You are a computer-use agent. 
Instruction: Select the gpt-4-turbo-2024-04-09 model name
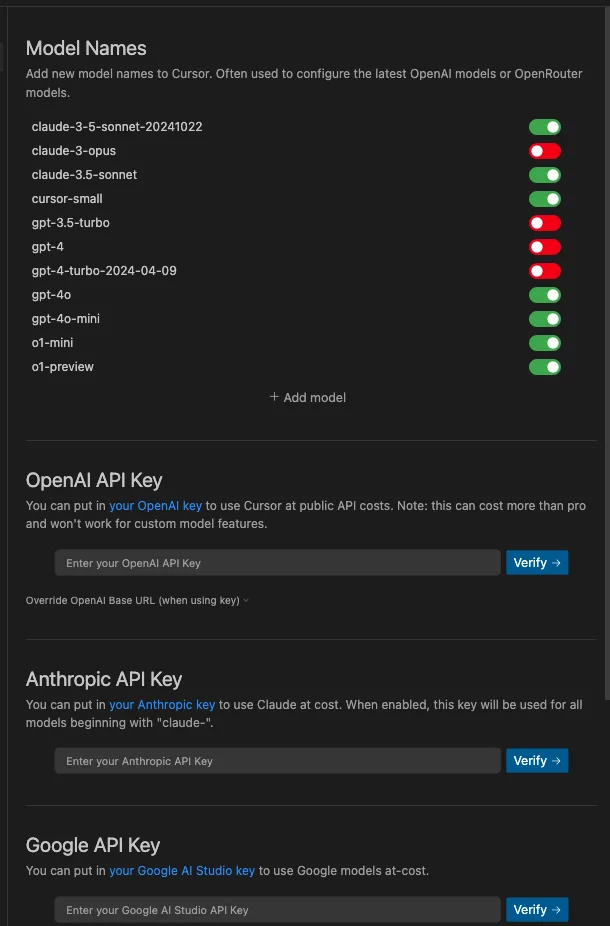(x=104, y=271)
